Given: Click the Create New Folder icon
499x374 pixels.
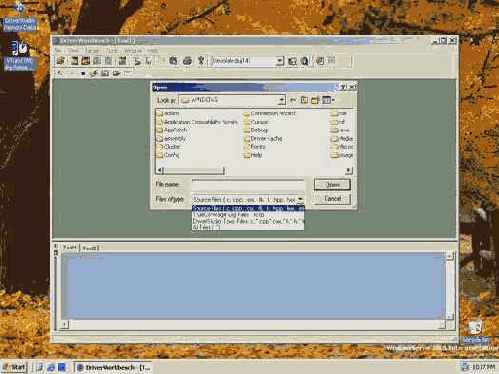Looking at the screenshot, I should tap(315, 100).
